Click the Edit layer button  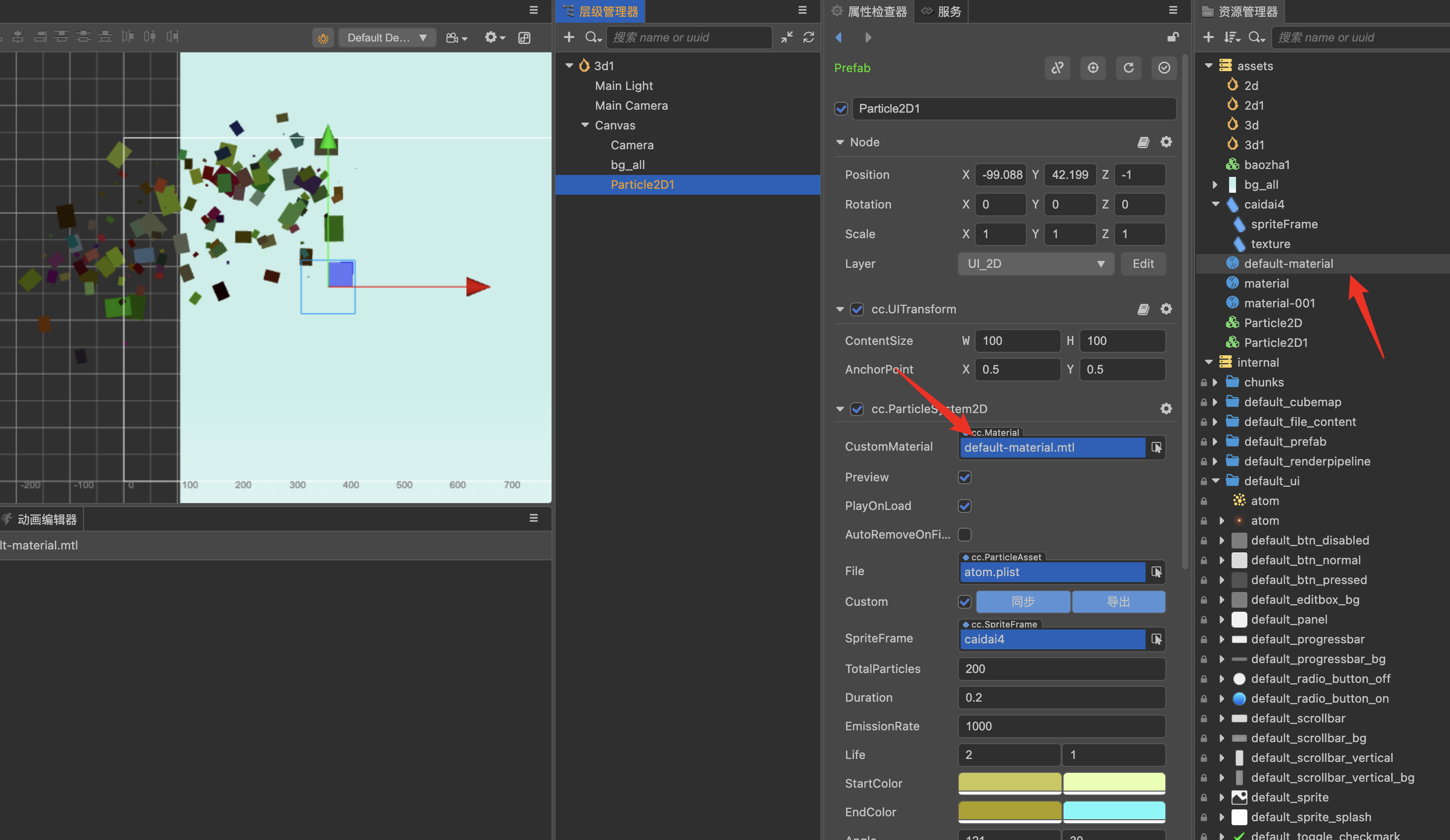coord(1143,263)
